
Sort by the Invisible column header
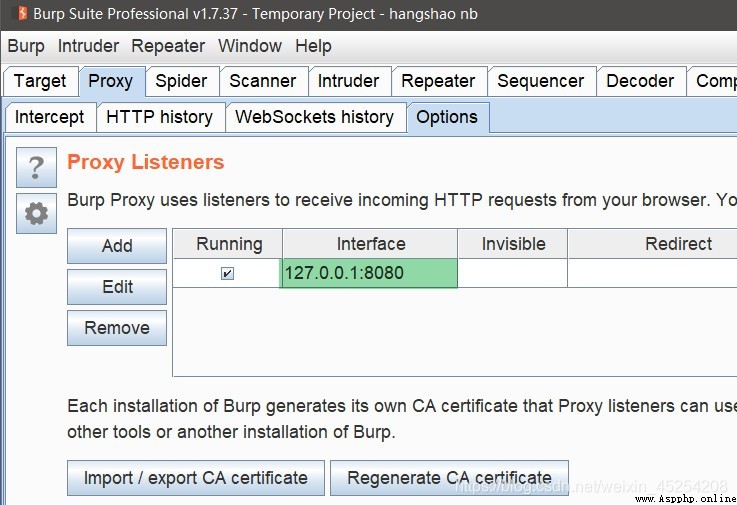coord(513,244)
